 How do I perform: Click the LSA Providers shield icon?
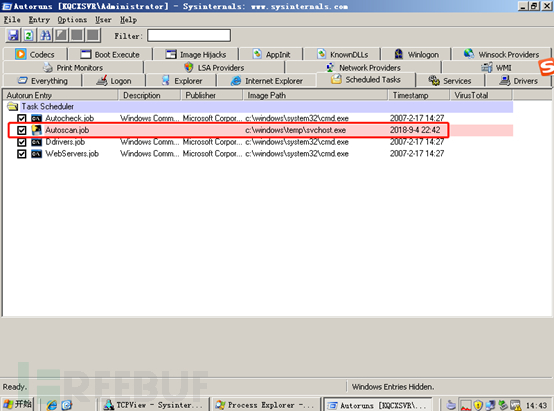(x=189, y=67)
